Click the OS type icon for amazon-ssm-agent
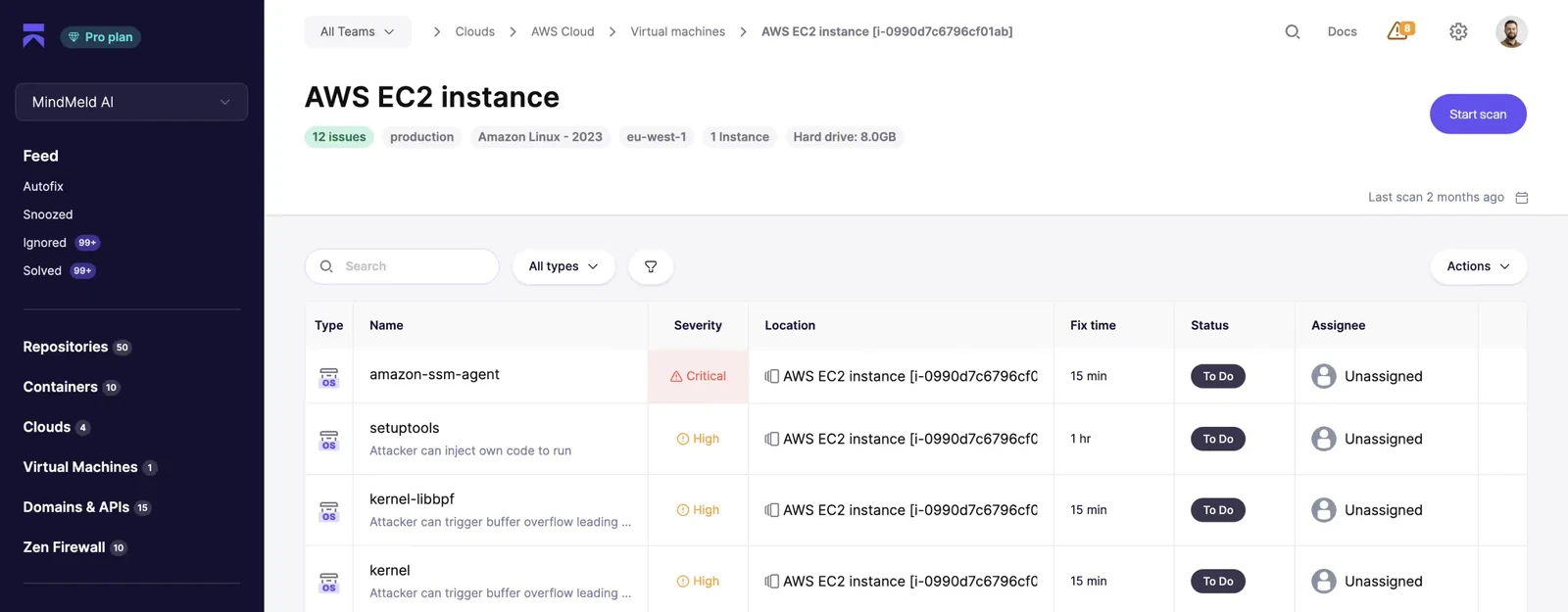1568x612 pixels. coord(329,377)
